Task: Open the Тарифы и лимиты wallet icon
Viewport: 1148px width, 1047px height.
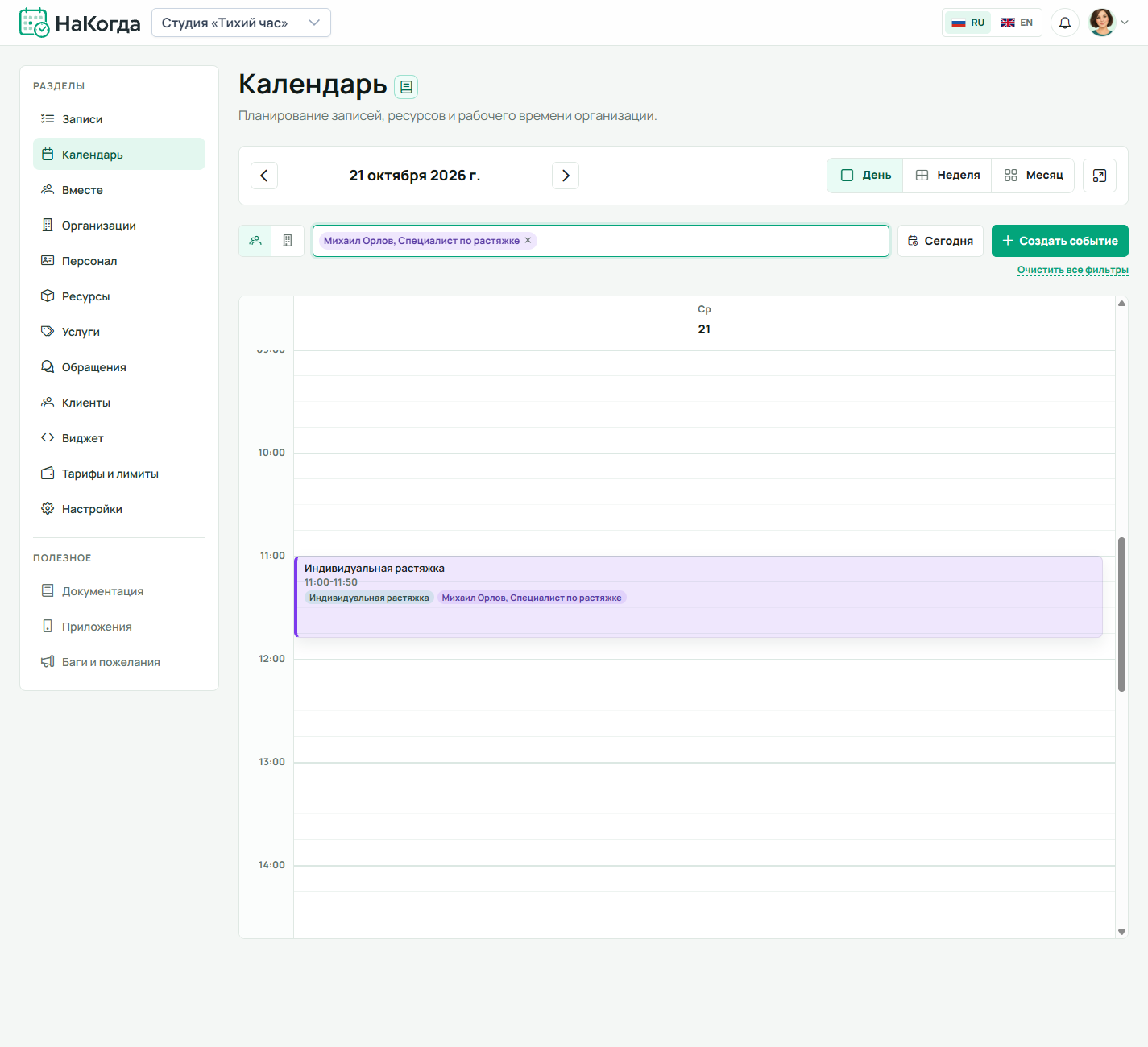Action: click(48, 473)
